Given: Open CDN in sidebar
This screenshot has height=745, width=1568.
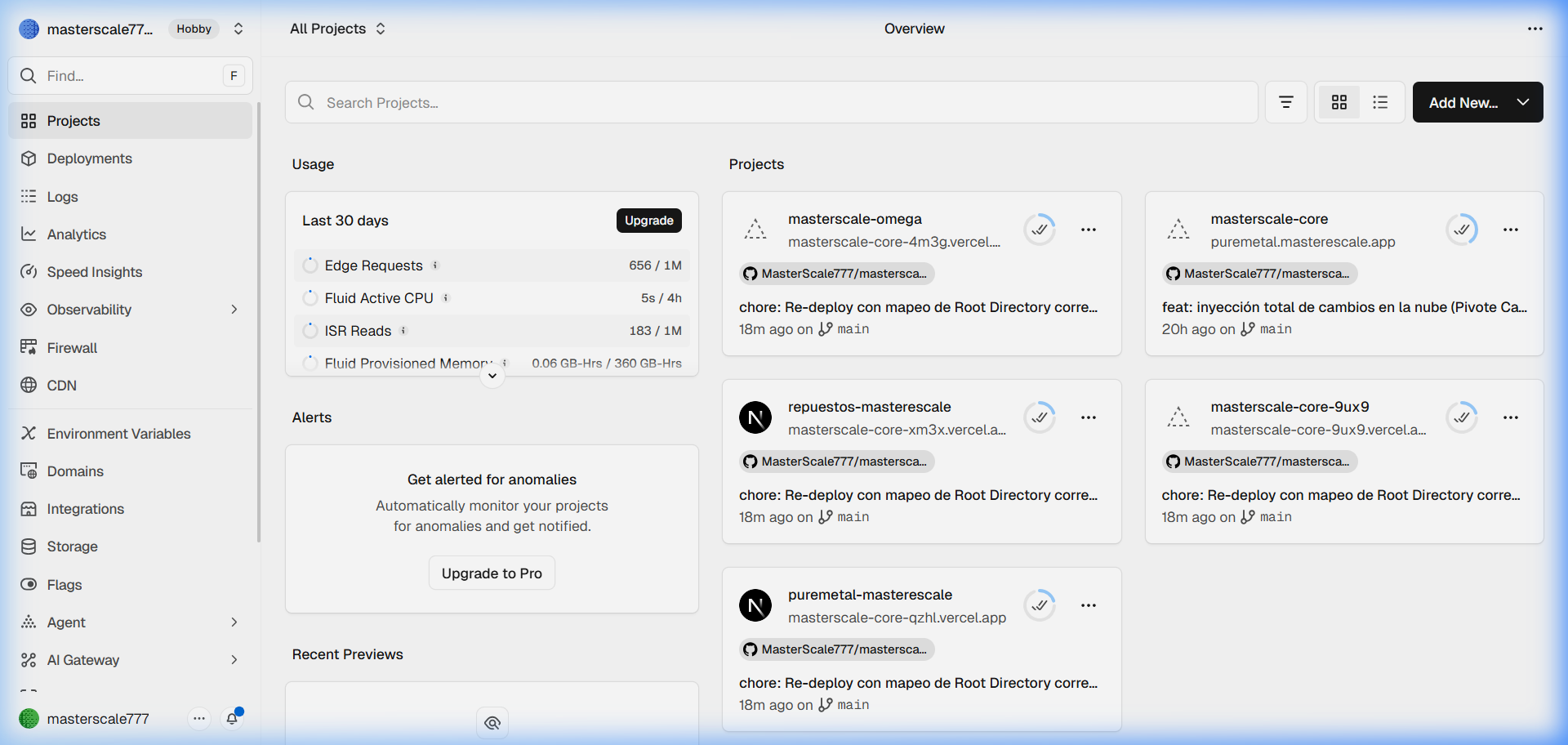Looking at the screenshot, I should [131, 386].
